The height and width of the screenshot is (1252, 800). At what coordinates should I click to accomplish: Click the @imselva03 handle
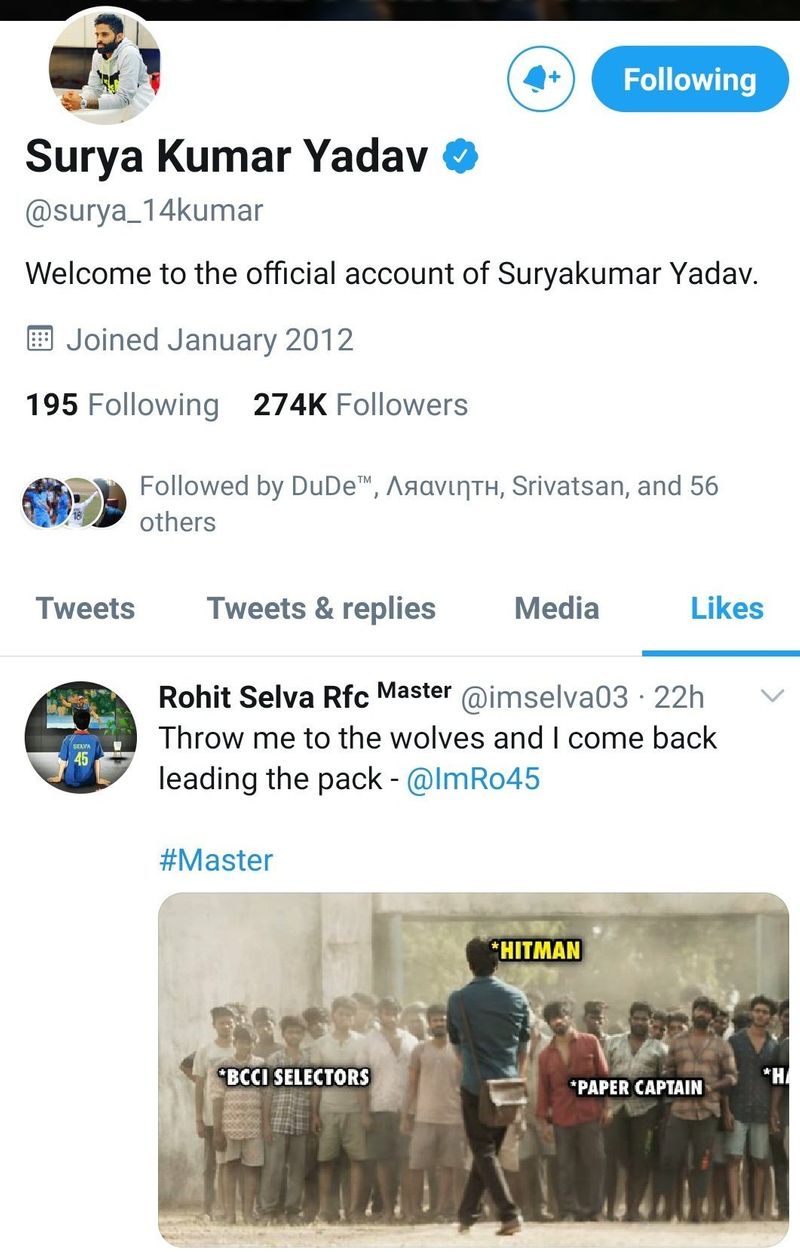543,697
